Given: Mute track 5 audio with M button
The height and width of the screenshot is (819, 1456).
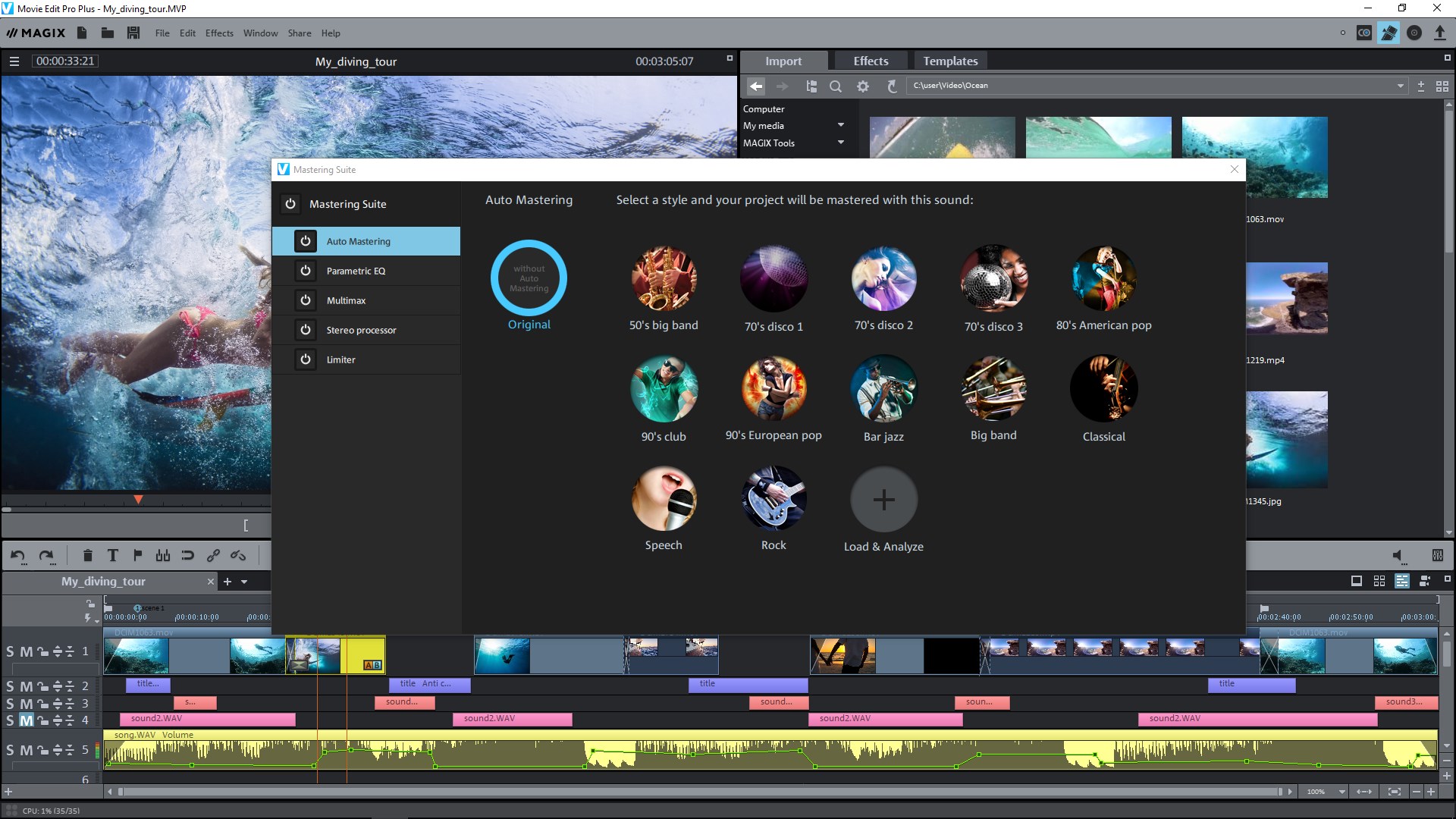Looking at the screenshot, I should point(26,750).
